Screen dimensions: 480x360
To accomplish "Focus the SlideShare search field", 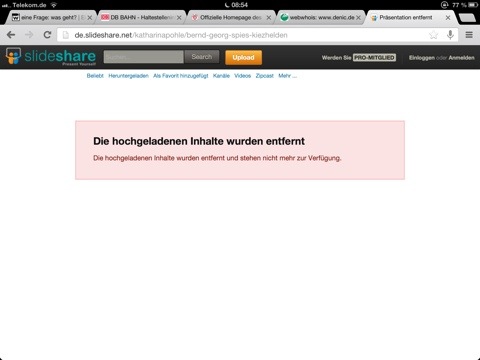I will [143, 57].
